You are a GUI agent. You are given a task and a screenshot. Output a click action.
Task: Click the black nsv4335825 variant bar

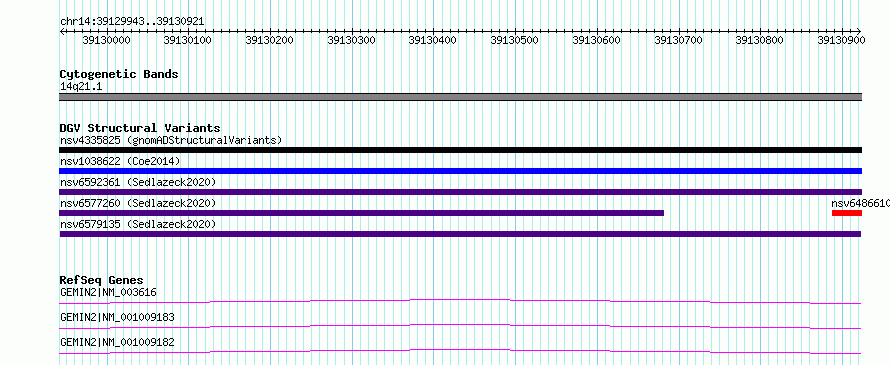pos(460,150)
